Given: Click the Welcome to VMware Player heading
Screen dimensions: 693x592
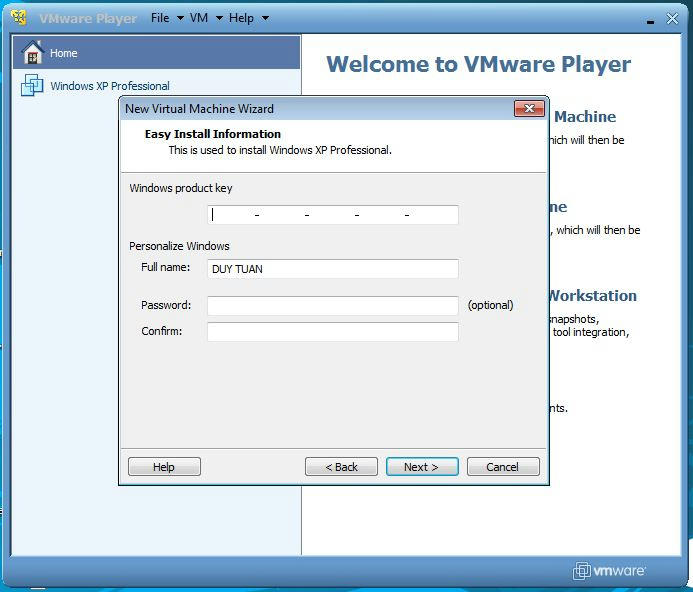Looking at the screenshot, I should 479,65.
